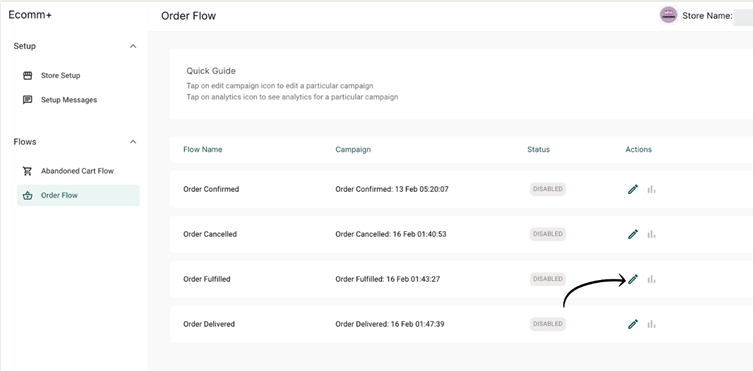This screenshot has height=371, width=753.
Task: View analytics for Order Delivered flow
Action: pyautogui.click(x=651, y=324)
